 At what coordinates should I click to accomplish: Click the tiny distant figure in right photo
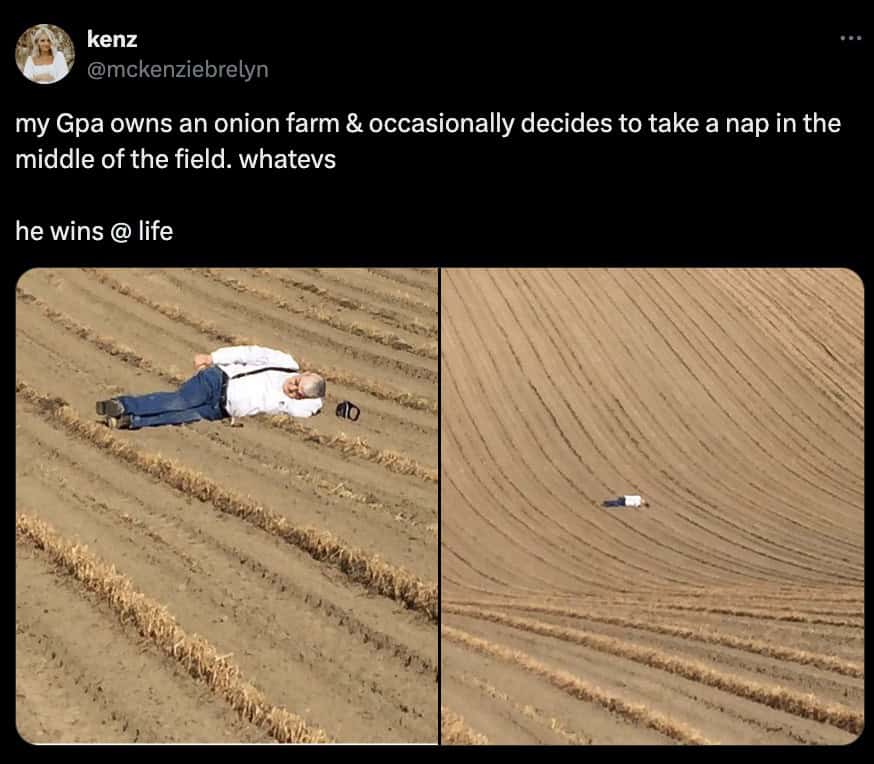626,501
